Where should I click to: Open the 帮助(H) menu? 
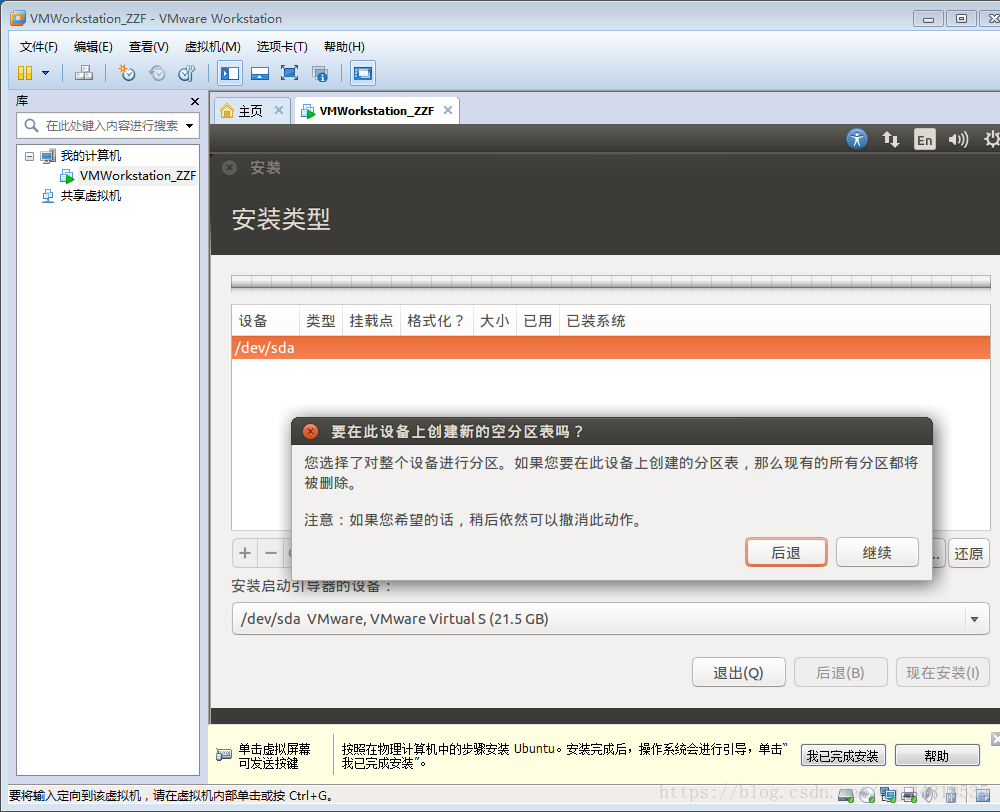pos(344,47)
